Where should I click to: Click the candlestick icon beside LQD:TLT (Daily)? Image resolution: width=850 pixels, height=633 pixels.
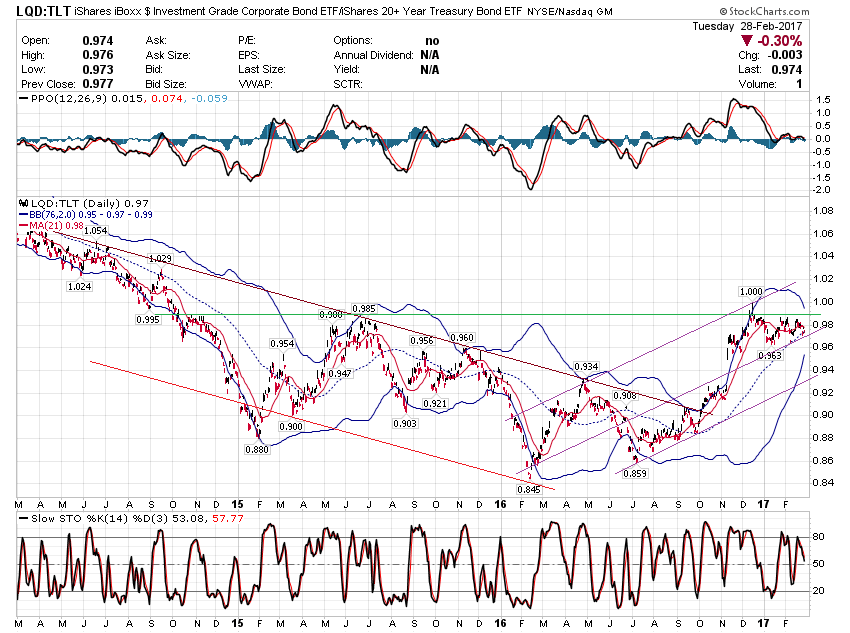[x=23, y=203]
